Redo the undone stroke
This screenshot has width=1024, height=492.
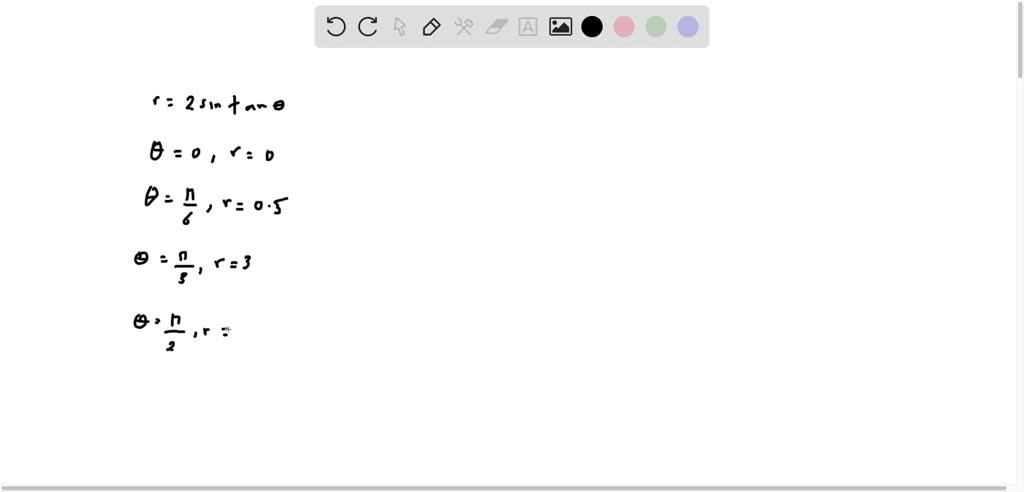[368, 27]
